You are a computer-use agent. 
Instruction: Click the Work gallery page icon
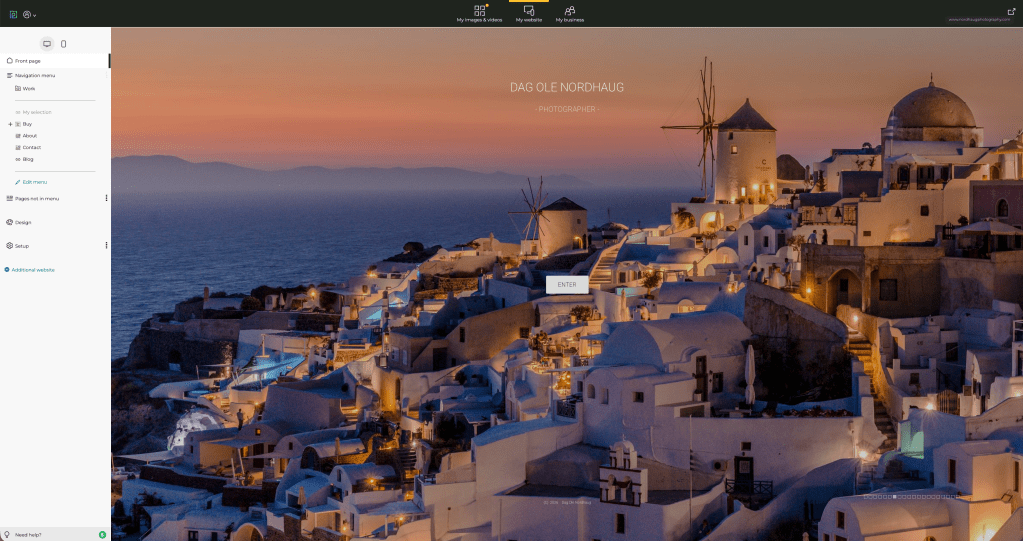coord(18,89)
